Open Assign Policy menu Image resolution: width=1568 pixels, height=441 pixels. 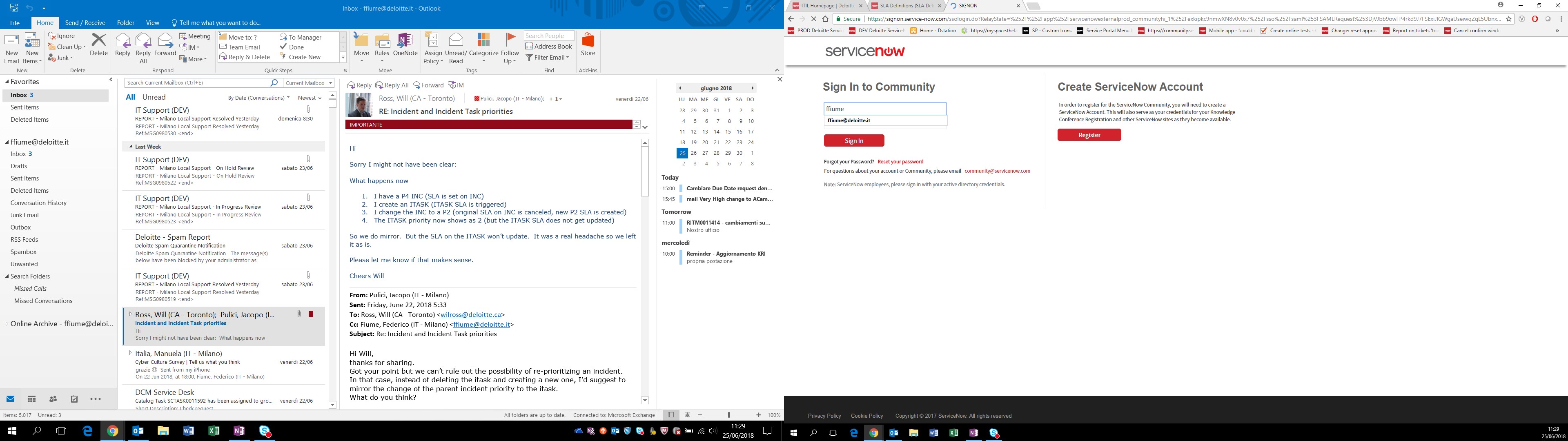433,49
